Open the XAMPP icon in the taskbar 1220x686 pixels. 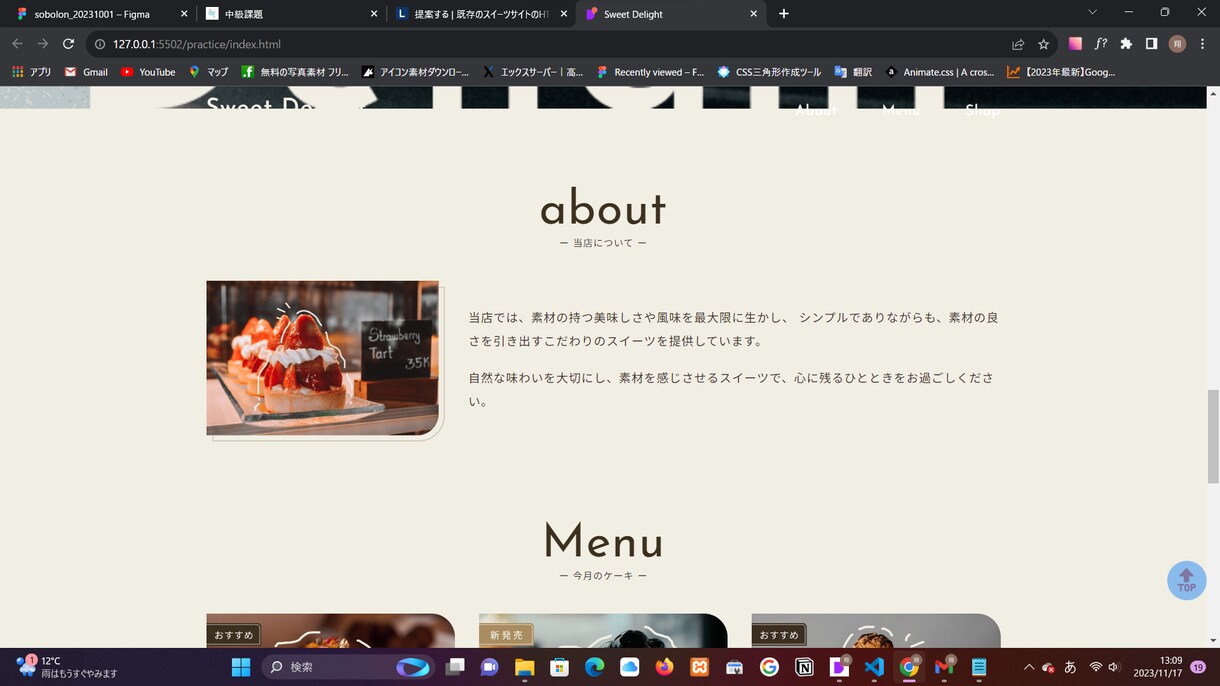[699, 667]
